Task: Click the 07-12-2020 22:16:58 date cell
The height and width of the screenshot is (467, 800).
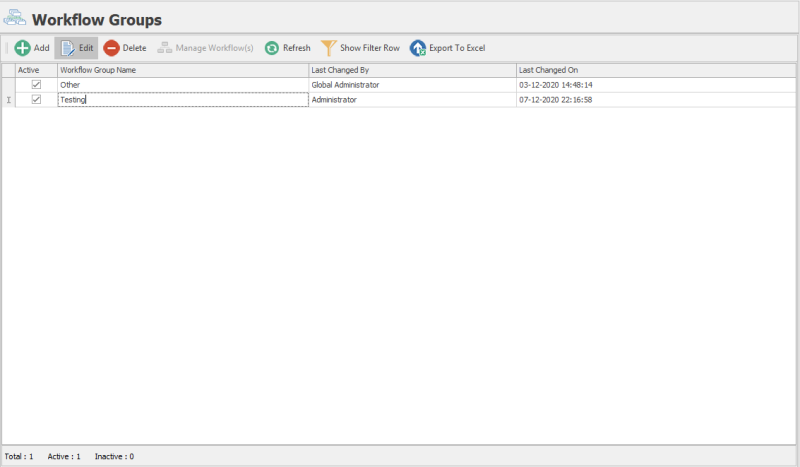Action: 556,100
